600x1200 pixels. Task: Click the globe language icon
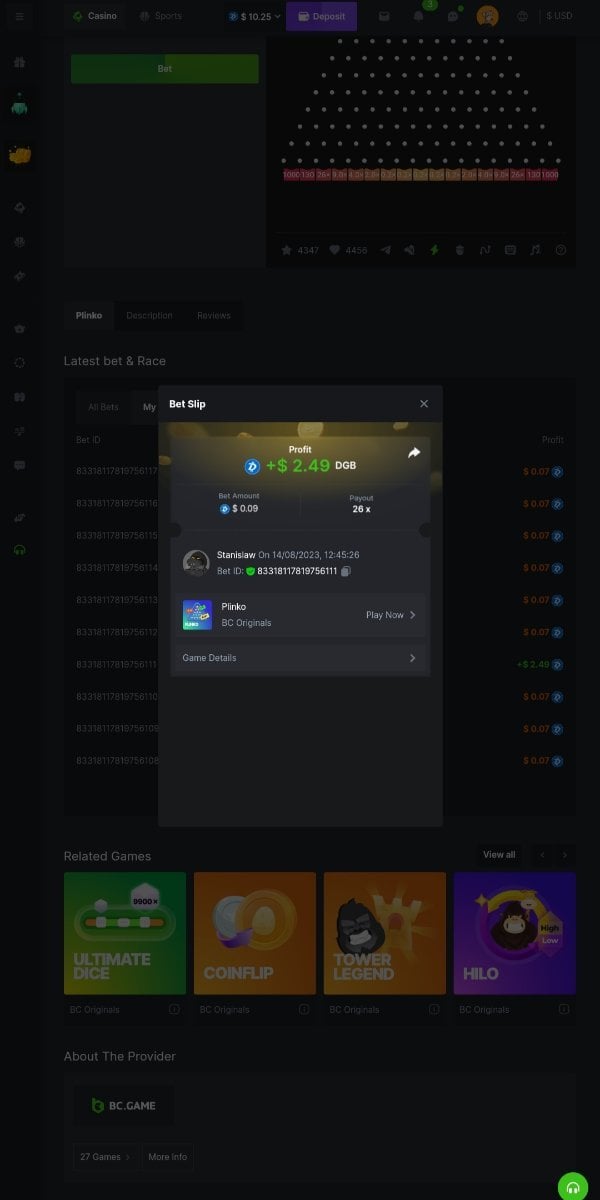point(522,16)
